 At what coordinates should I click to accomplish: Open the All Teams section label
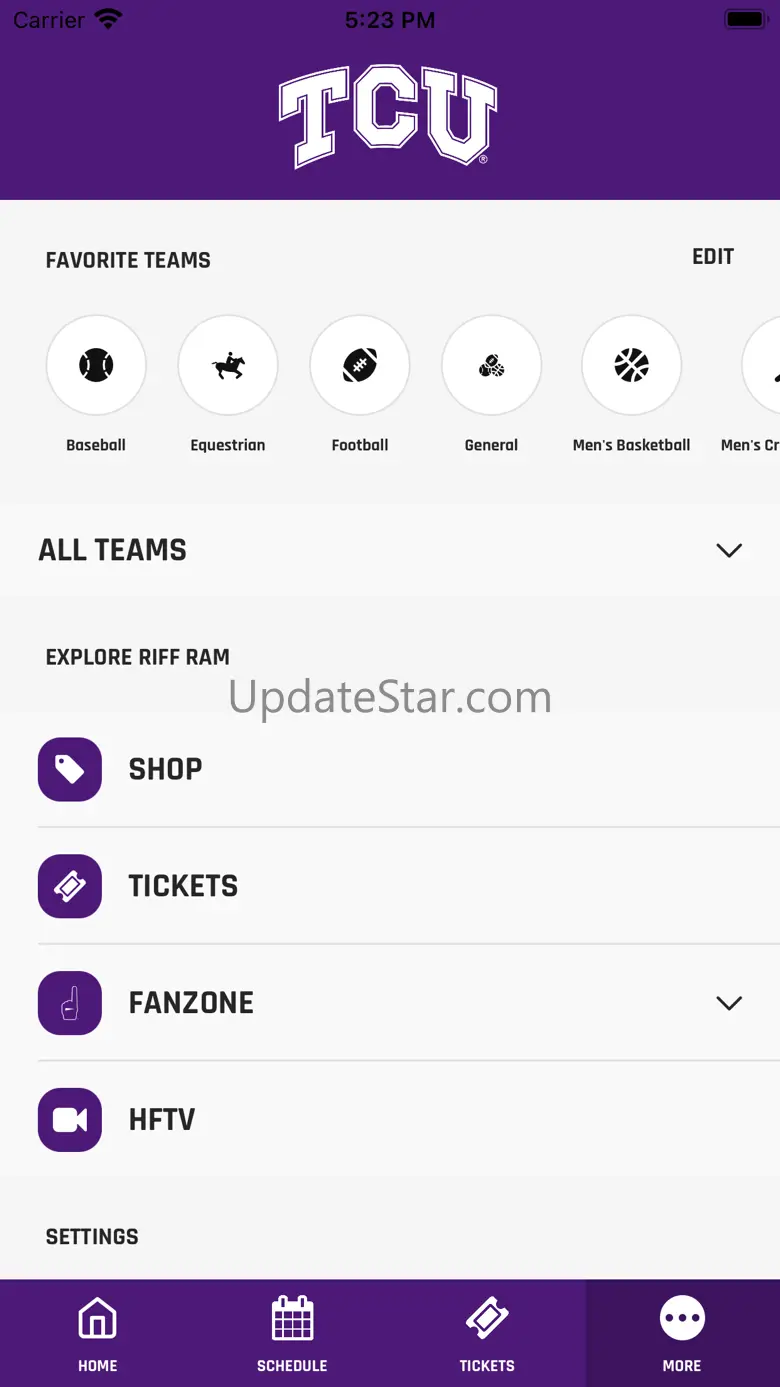[113, 550]
